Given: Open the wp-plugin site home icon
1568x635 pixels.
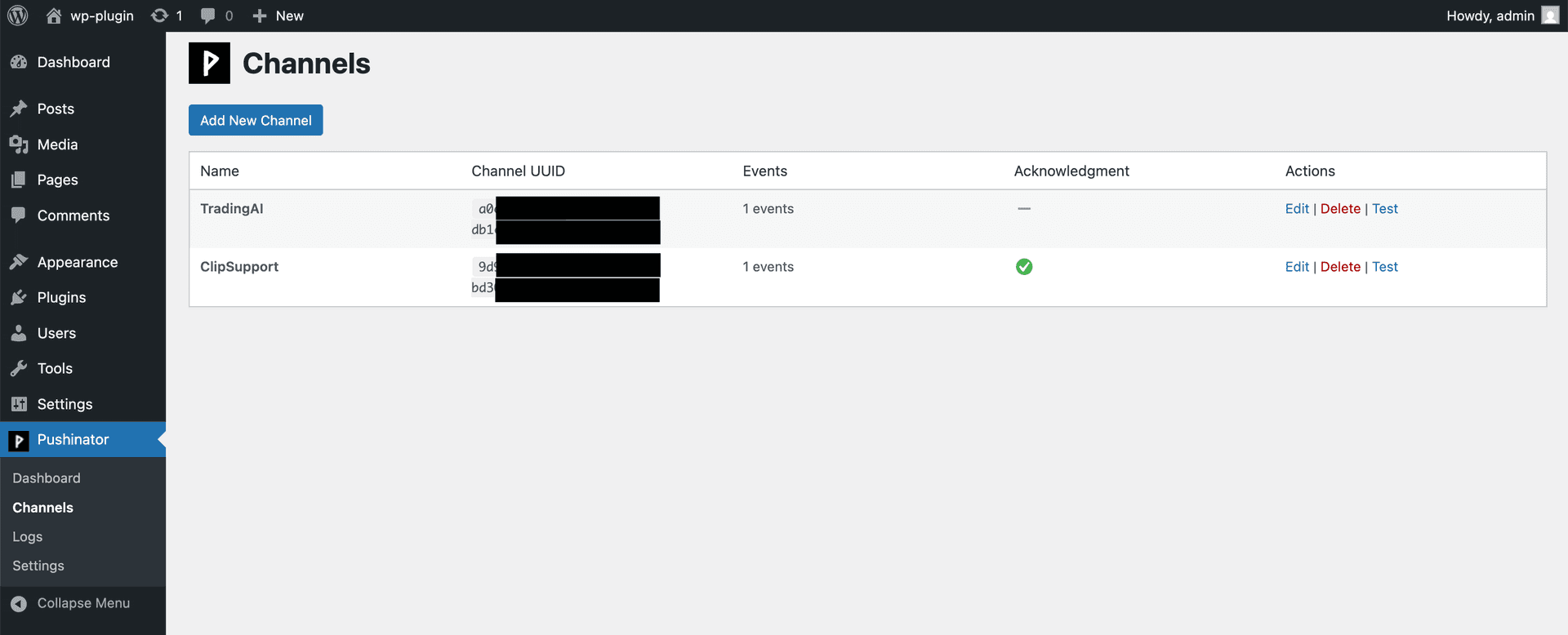Looking at the screenshot, I should (x=54, y=16).
